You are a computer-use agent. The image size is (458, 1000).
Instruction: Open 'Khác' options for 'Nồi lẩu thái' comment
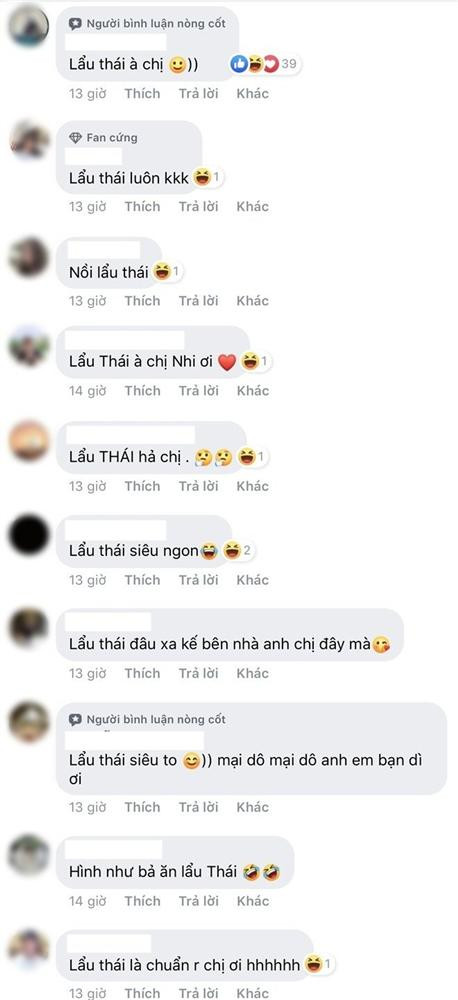point(253,301)
